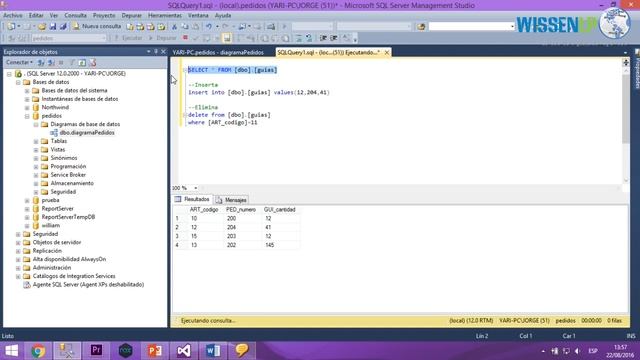
Task: Click the Ejecutar button
Action: point(128,38)
